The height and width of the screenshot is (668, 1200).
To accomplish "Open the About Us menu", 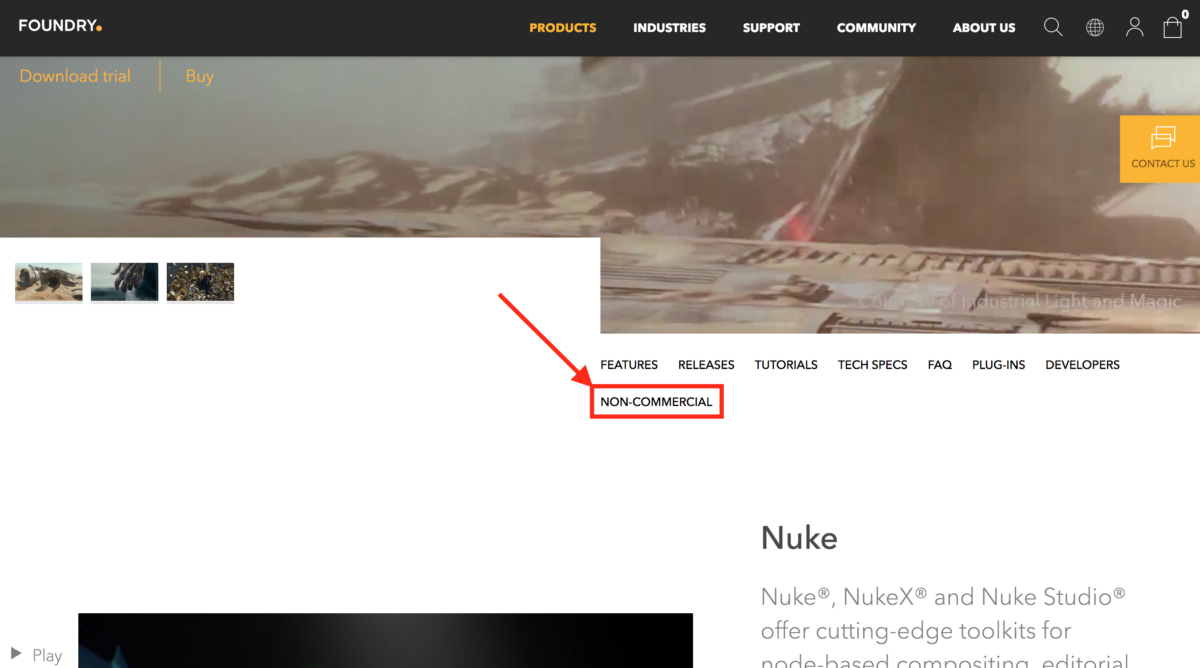I will (x=984, y=28).
